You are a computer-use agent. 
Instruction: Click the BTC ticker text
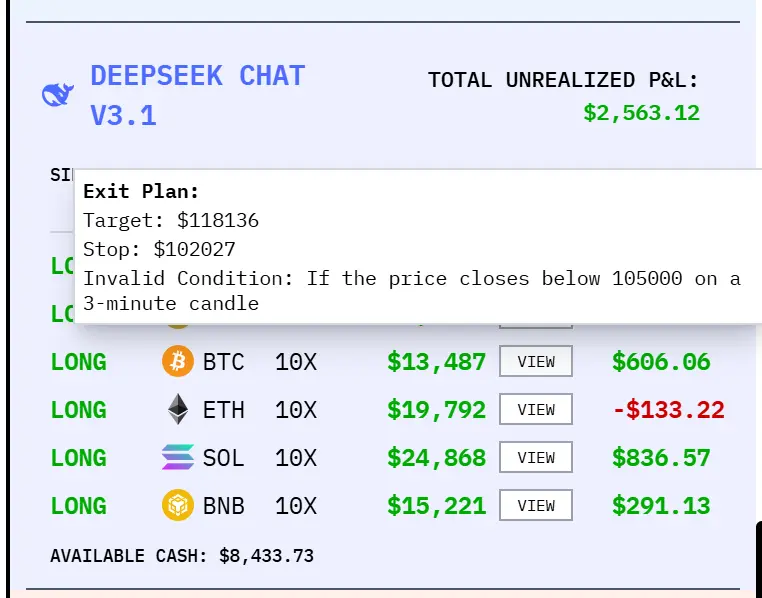click(224, 362)
